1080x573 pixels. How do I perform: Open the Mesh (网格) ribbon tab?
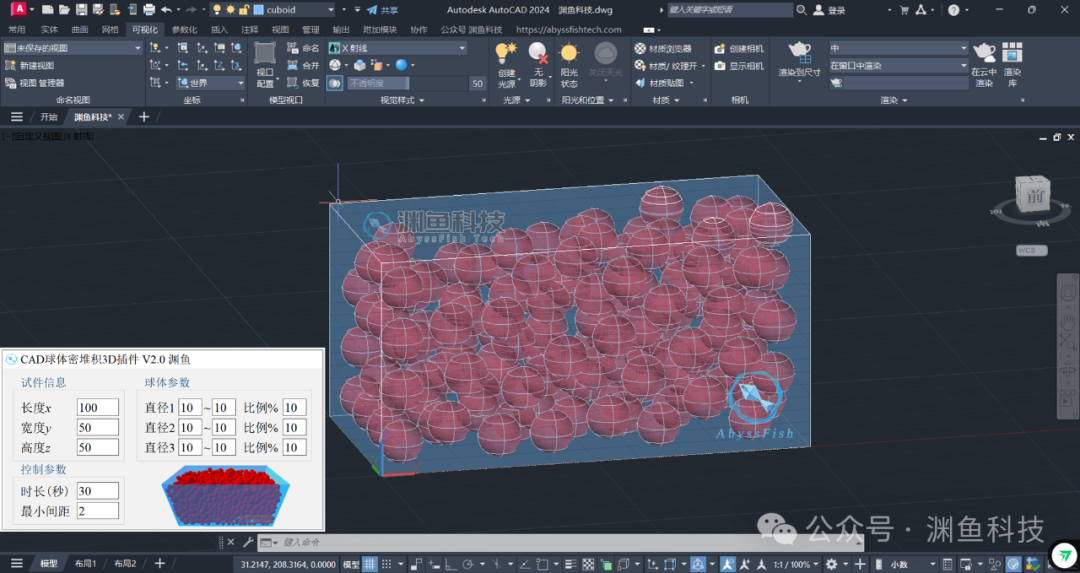[x=110, y=30]
